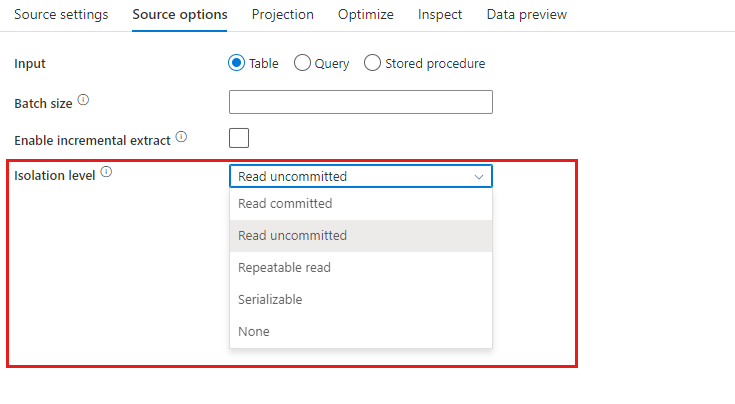
Task: Click the Batch size info icon
Action: 83,100
